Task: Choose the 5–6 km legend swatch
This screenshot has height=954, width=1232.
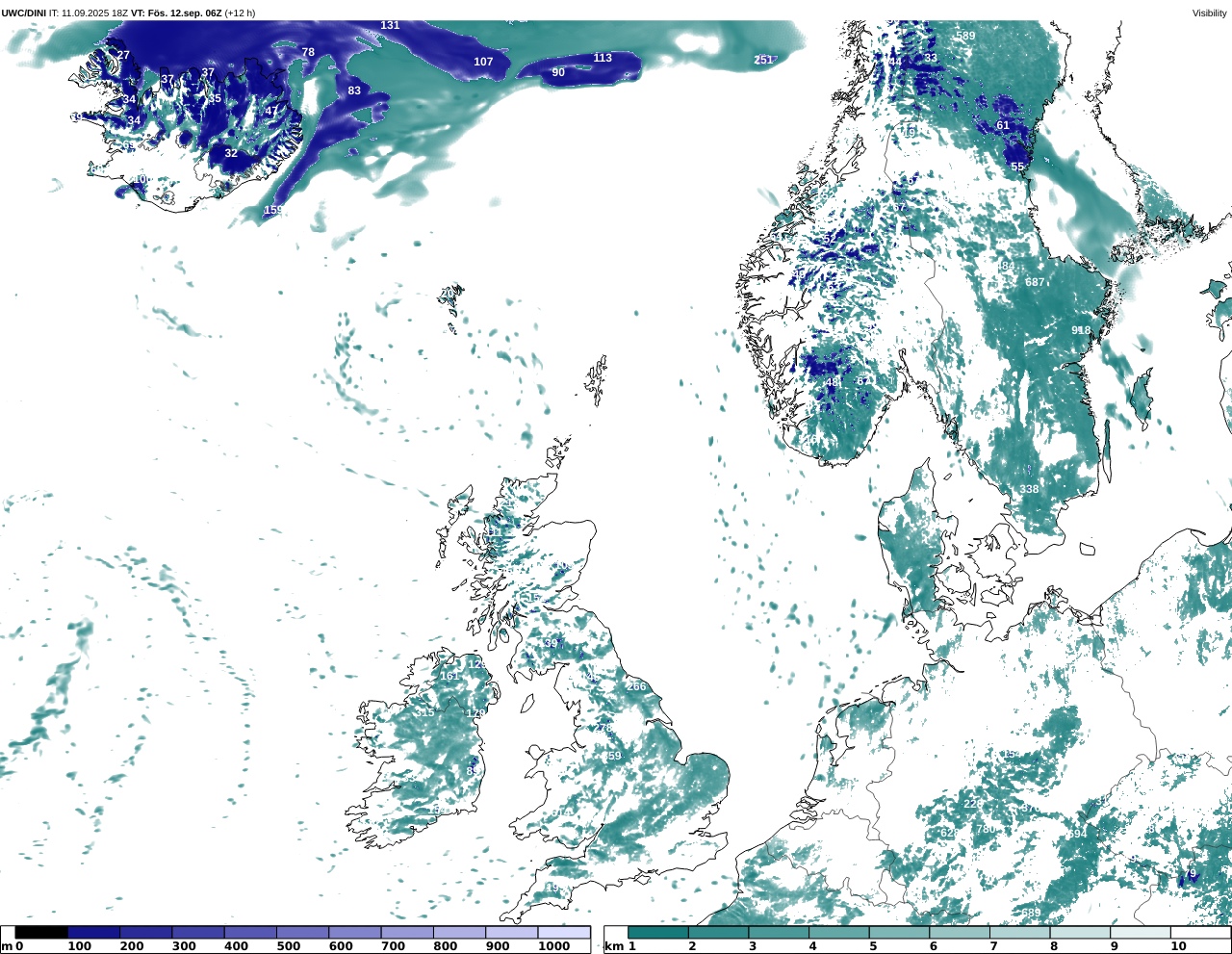Action: click(899, 932)
